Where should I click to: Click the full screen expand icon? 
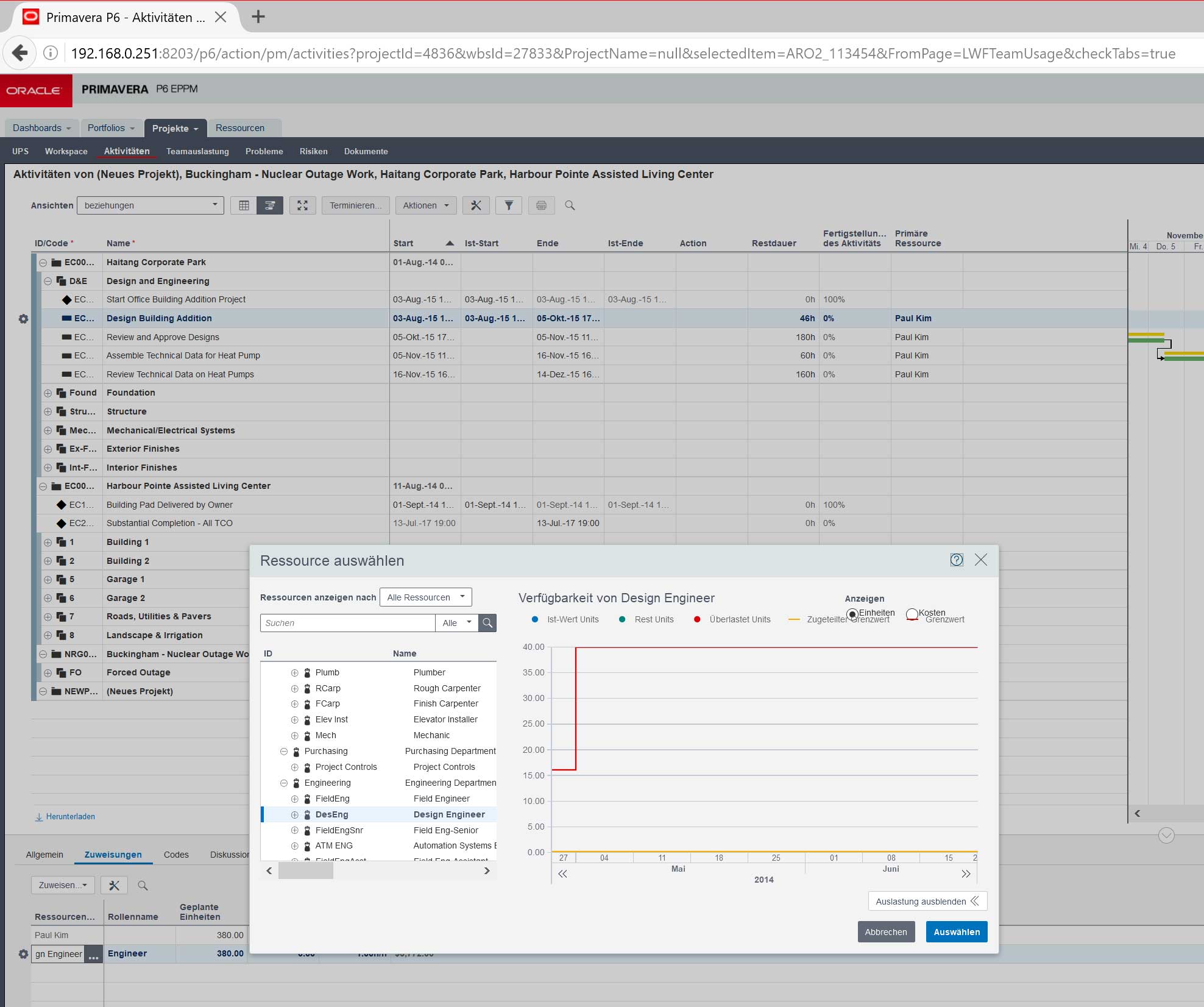tap(302, 205)
